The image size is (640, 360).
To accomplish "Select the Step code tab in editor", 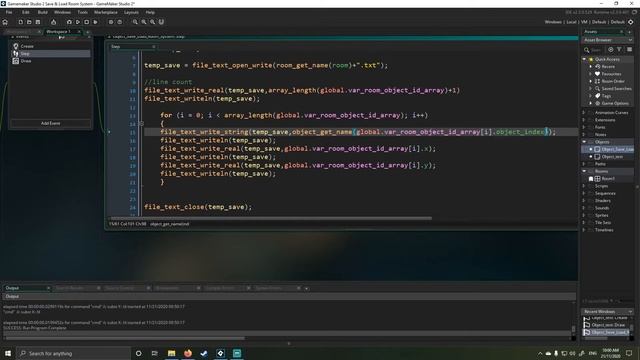I will 133,47.
